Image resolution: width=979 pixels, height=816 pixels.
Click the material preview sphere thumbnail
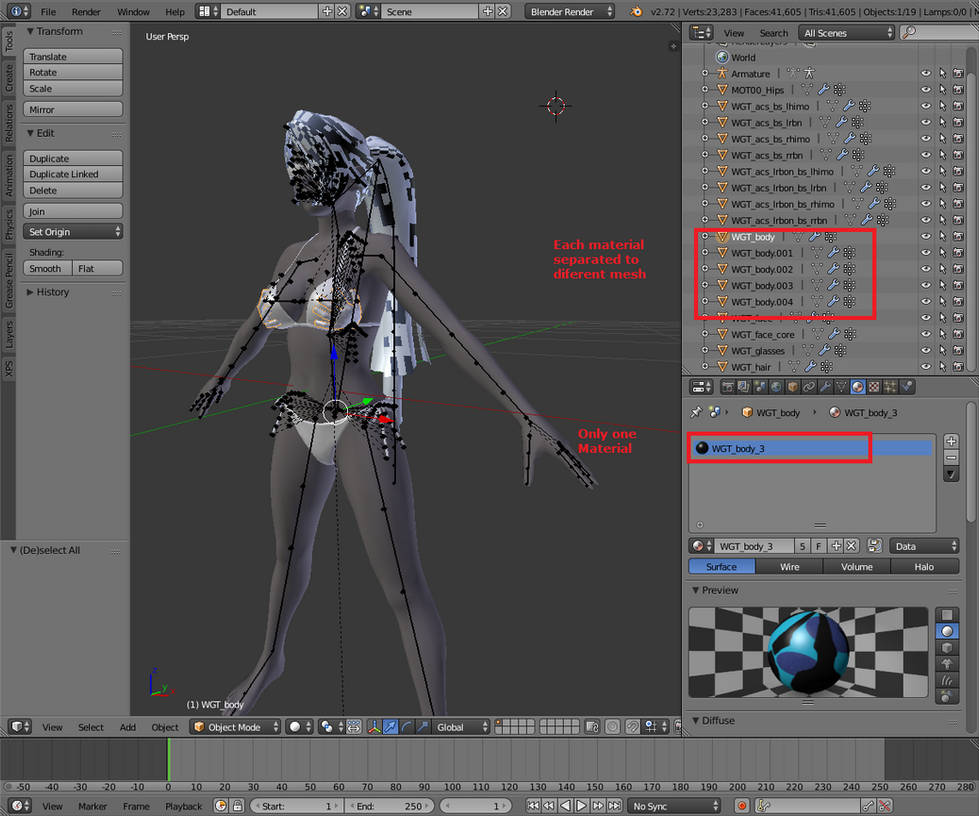point(808,652)
